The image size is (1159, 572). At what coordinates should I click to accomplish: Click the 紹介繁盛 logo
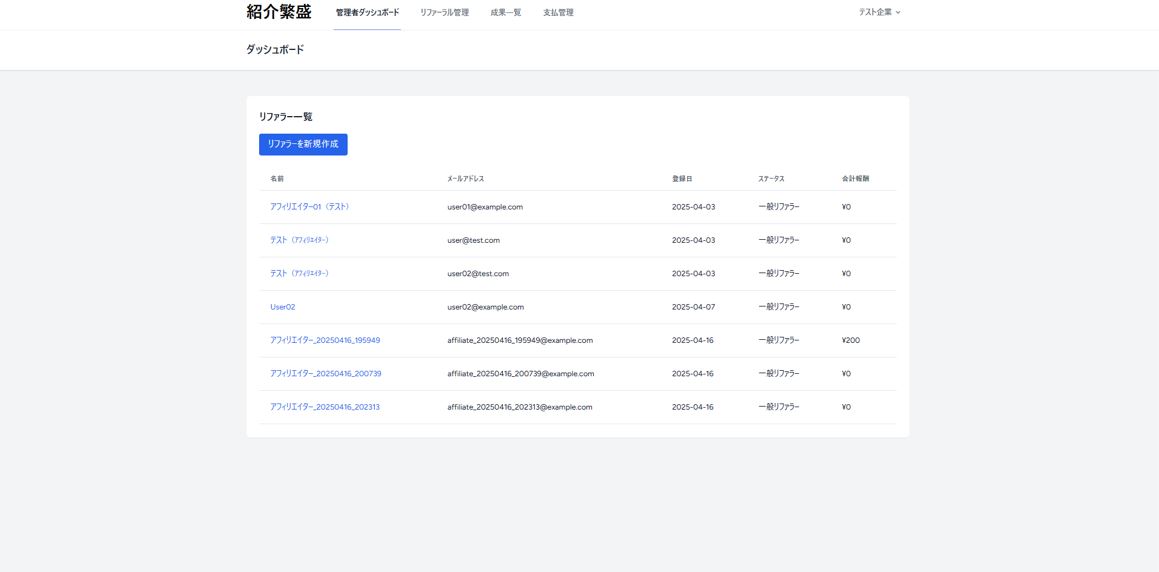tap(279, 12)
